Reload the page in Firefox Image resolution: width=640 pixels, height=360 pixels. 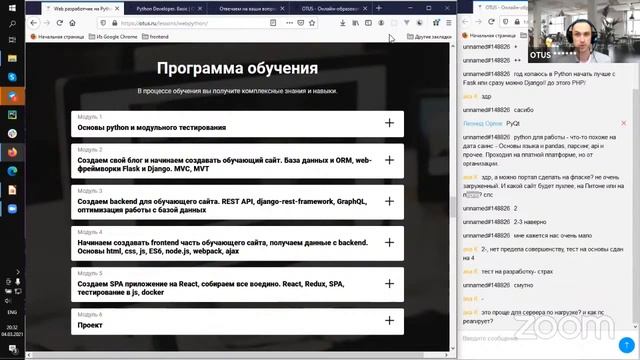(x=60, y=23)
